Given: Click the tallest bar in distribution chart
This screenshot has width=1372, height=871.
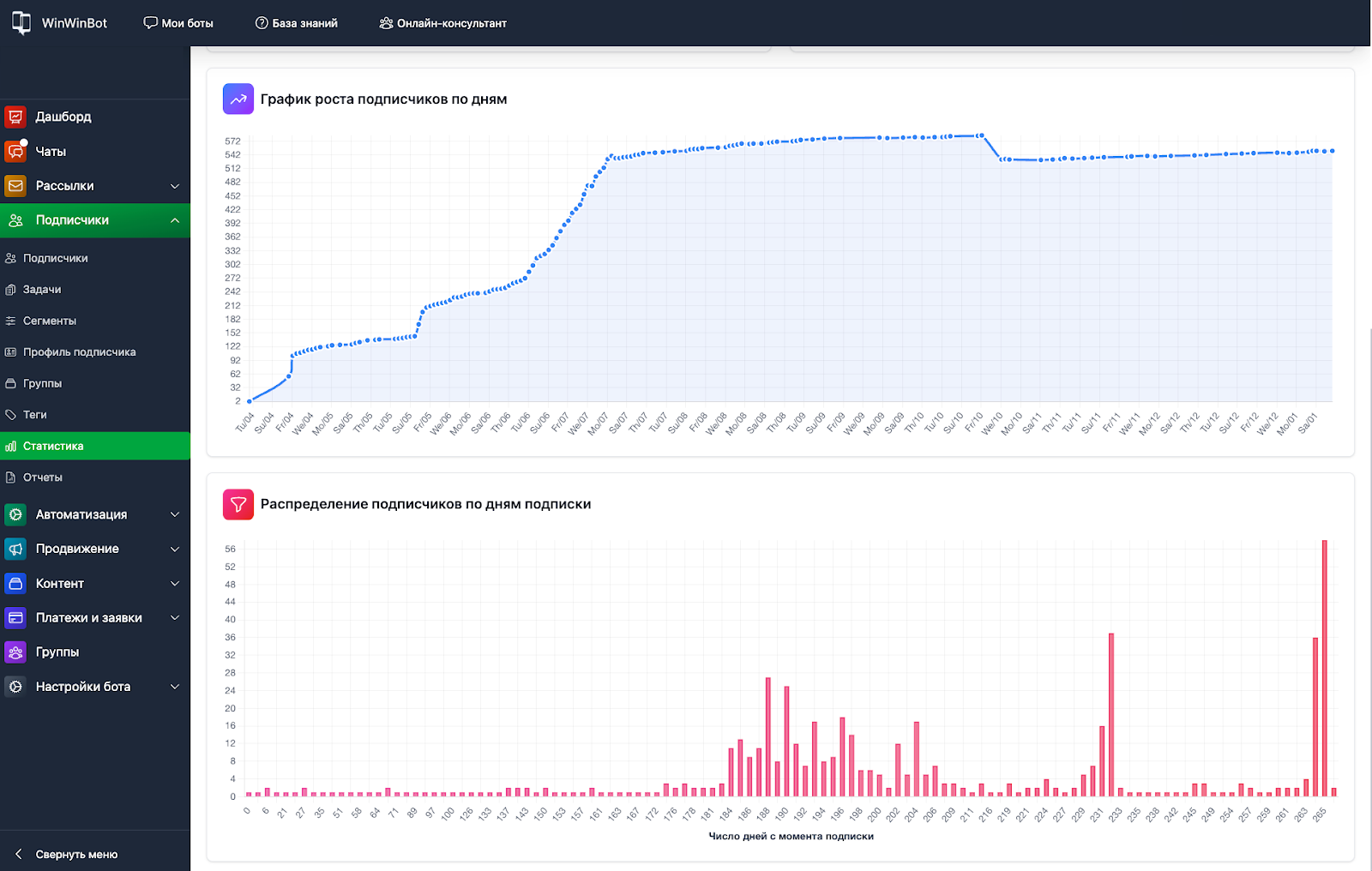Looking at the screenshot, I should pyautogui.click(x=1325, y=669).
